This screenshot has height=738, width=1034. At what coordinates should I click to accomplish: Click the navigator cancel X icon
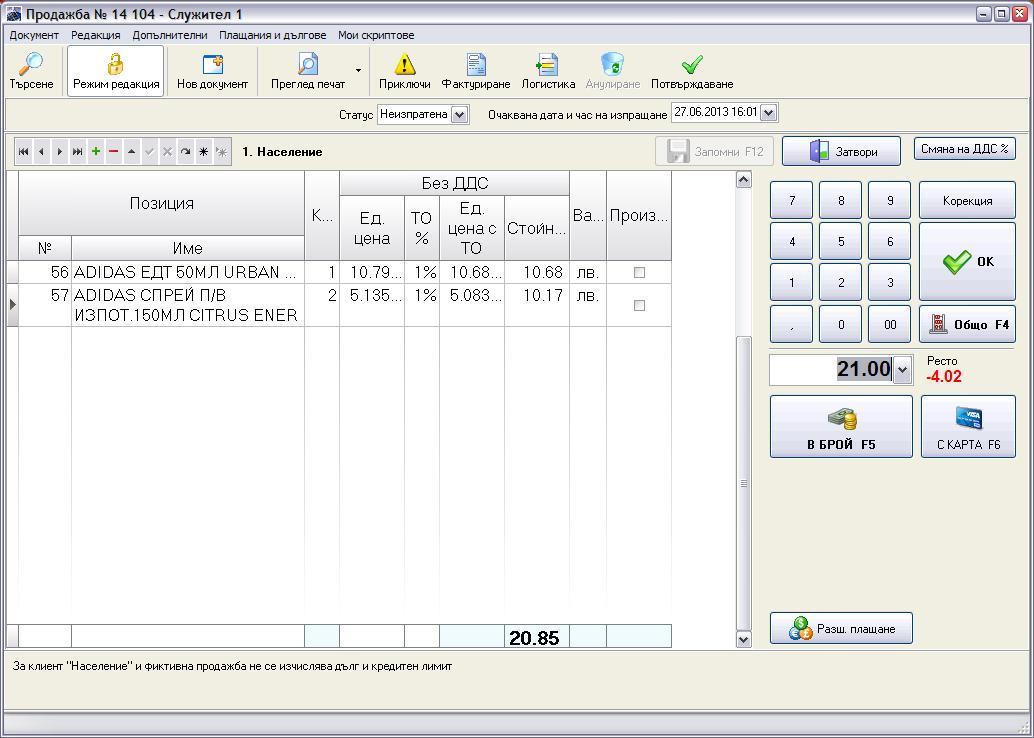(167, 152)
